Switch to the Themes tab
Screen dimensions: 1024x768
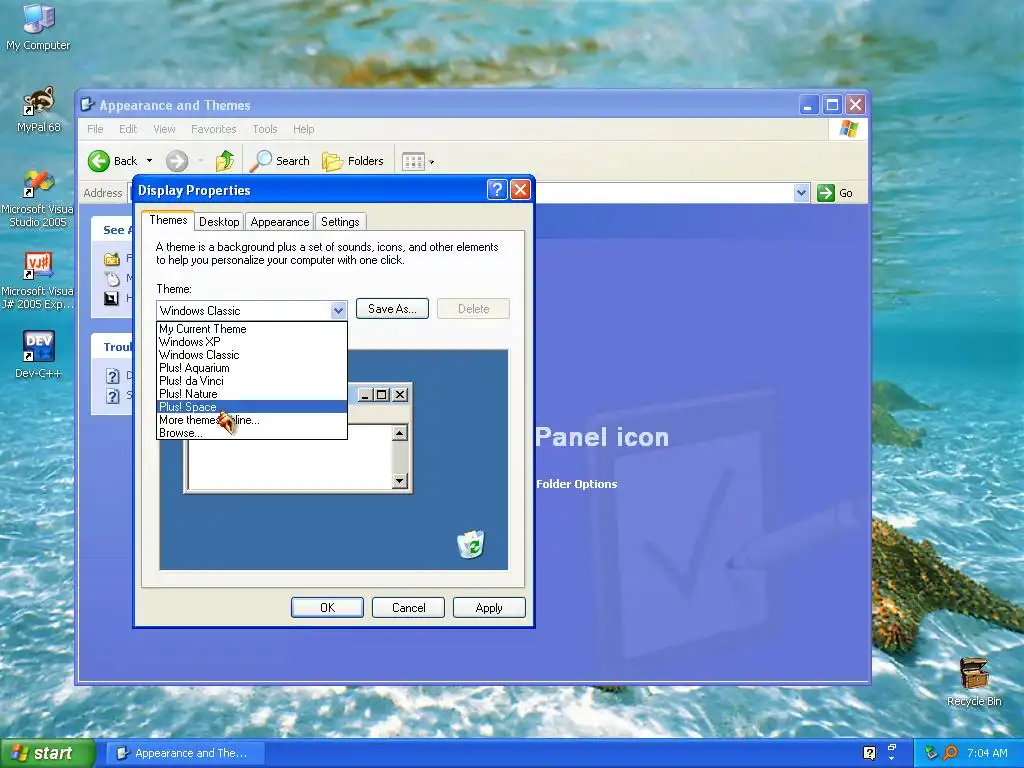click(168, 220)
